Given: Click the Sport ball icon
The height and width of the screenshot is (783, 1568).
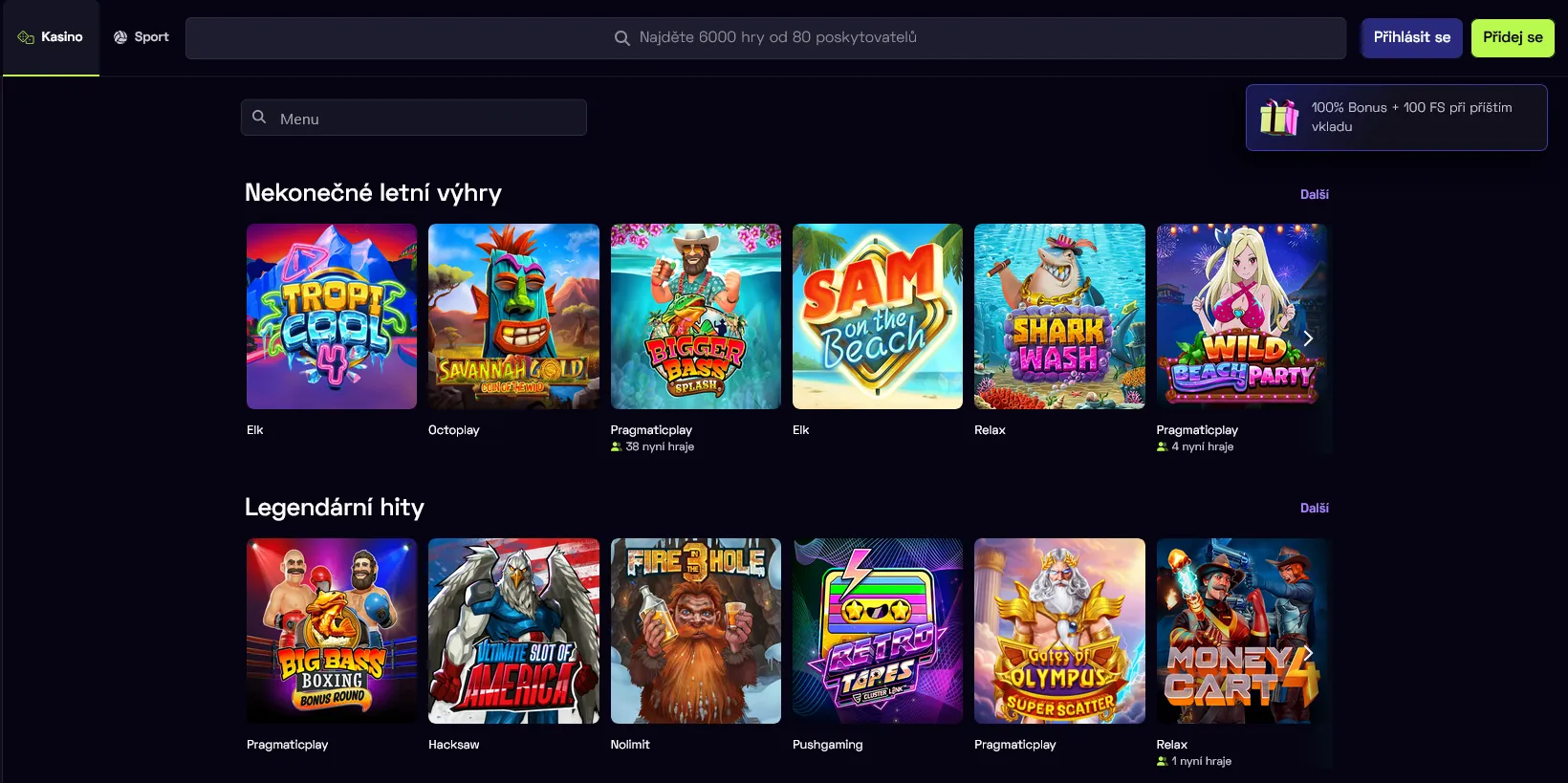Looking at the screenshot, I should [x=120, y=37].
